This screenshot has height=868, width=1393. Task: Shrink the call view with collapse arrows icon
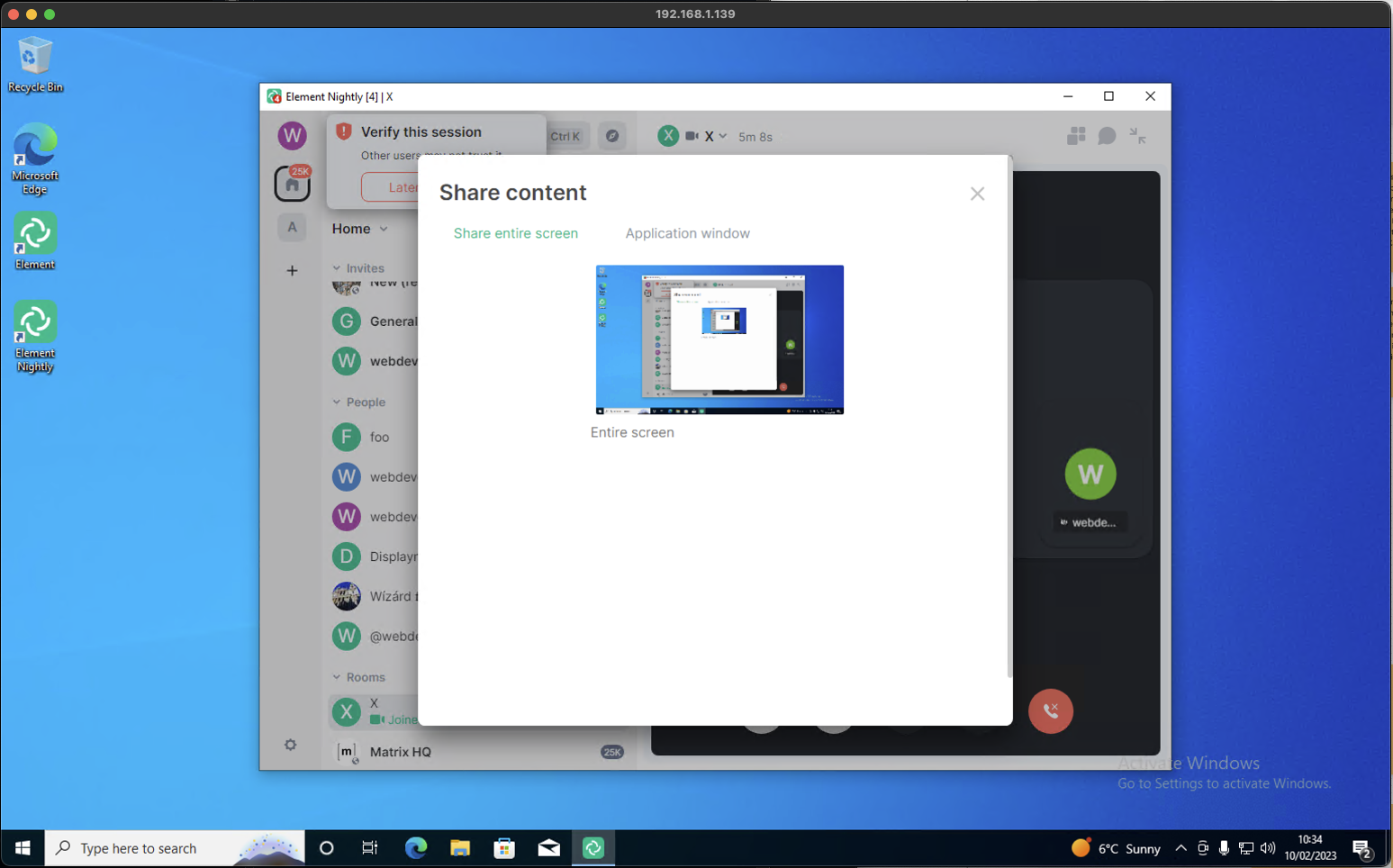(1137, 136)
